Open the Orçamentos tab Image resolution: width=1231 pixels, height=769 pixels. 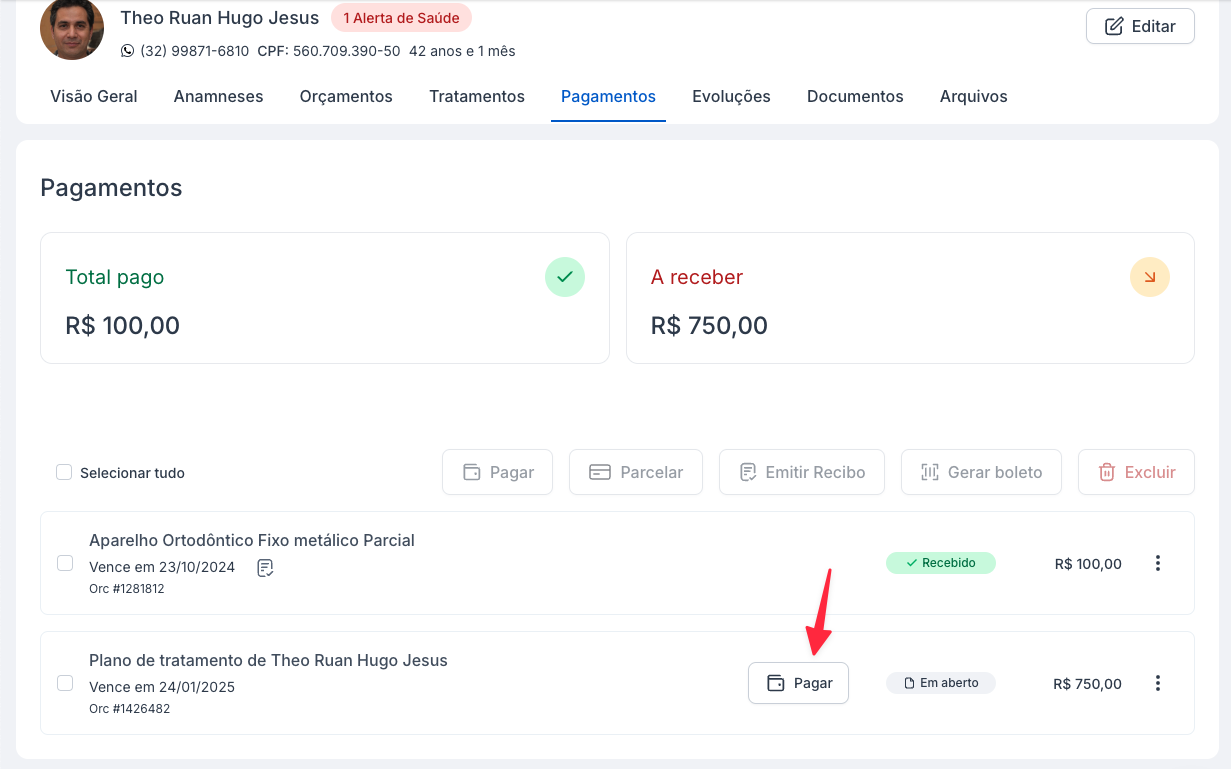point(346,97)
